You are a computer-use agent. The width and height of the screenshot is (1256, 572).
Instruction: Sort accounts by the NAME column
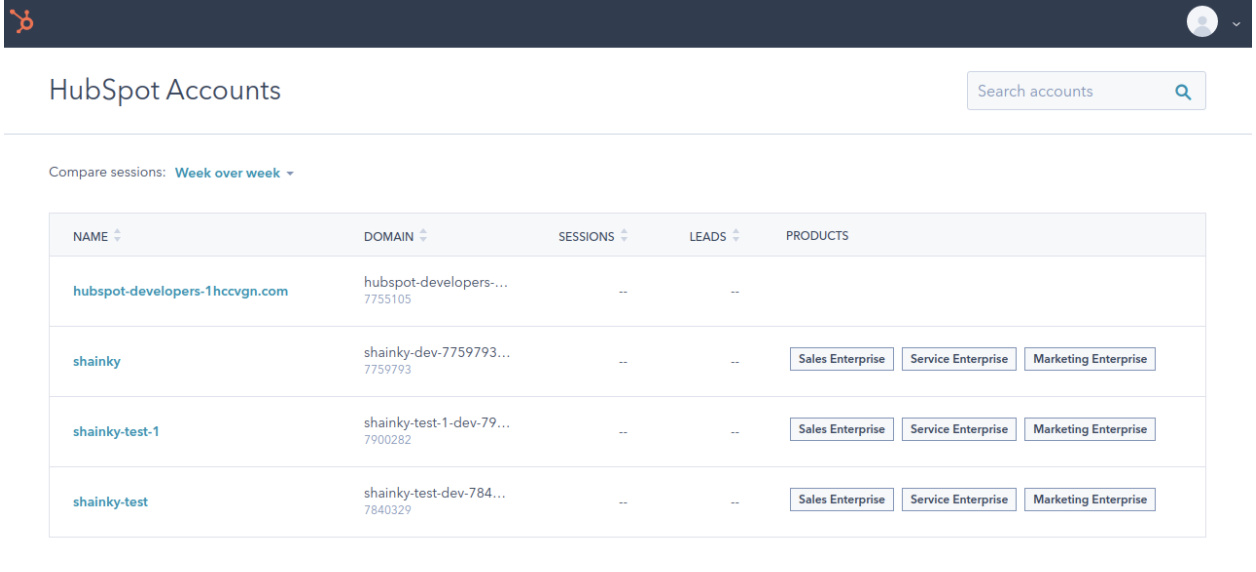96,236
